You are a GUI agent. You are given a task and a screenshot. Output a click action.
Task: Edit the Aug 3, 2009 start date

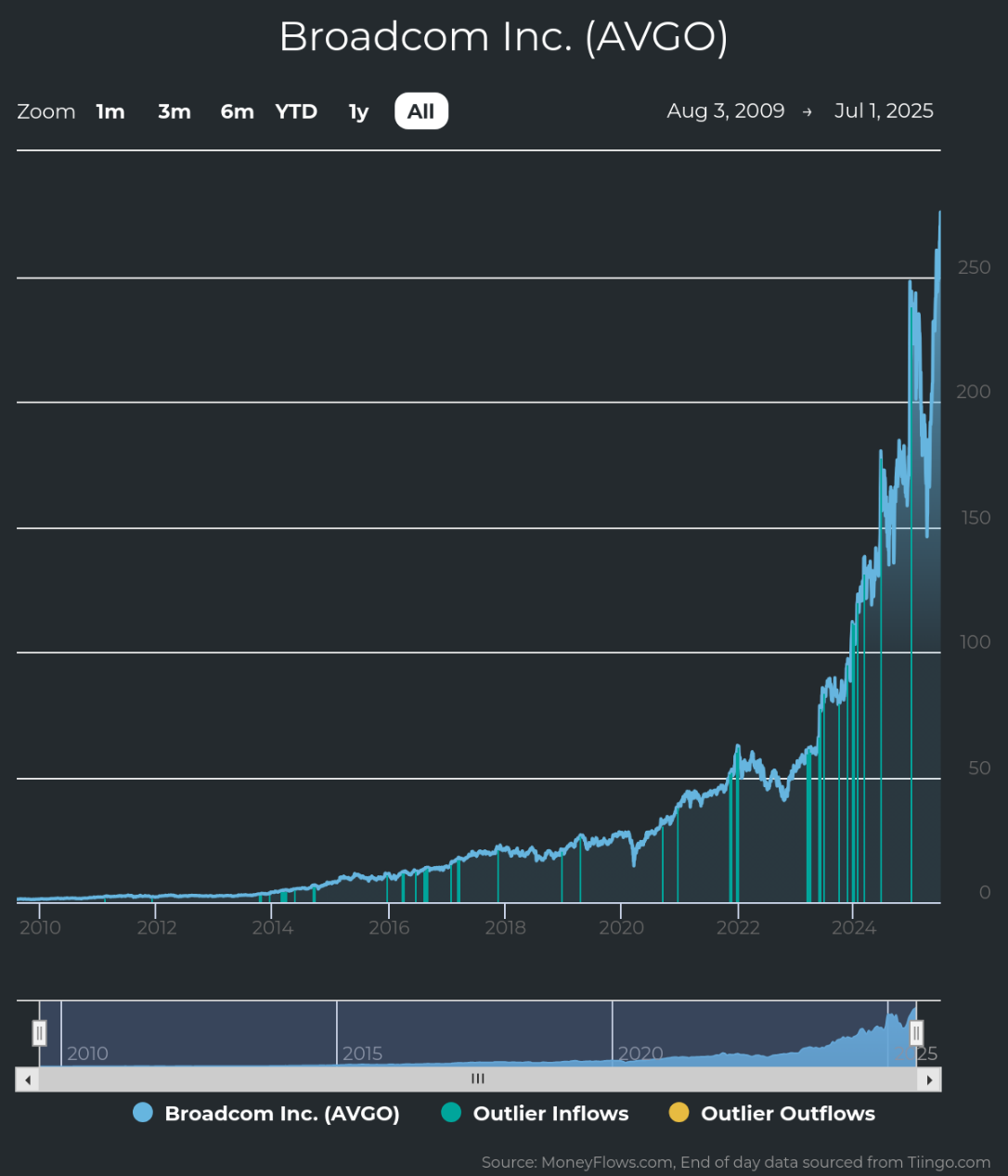pos(726,110)
